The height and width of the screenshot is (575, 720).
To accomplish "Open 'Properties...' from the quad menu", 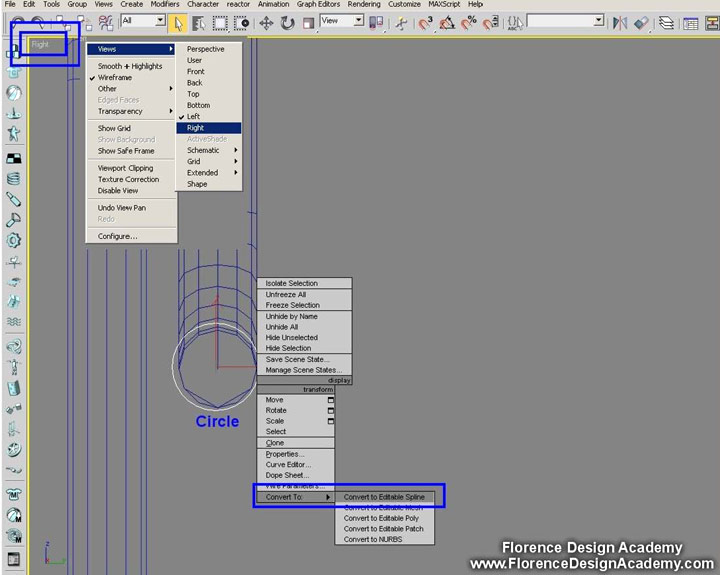I will tap(285, 454).
